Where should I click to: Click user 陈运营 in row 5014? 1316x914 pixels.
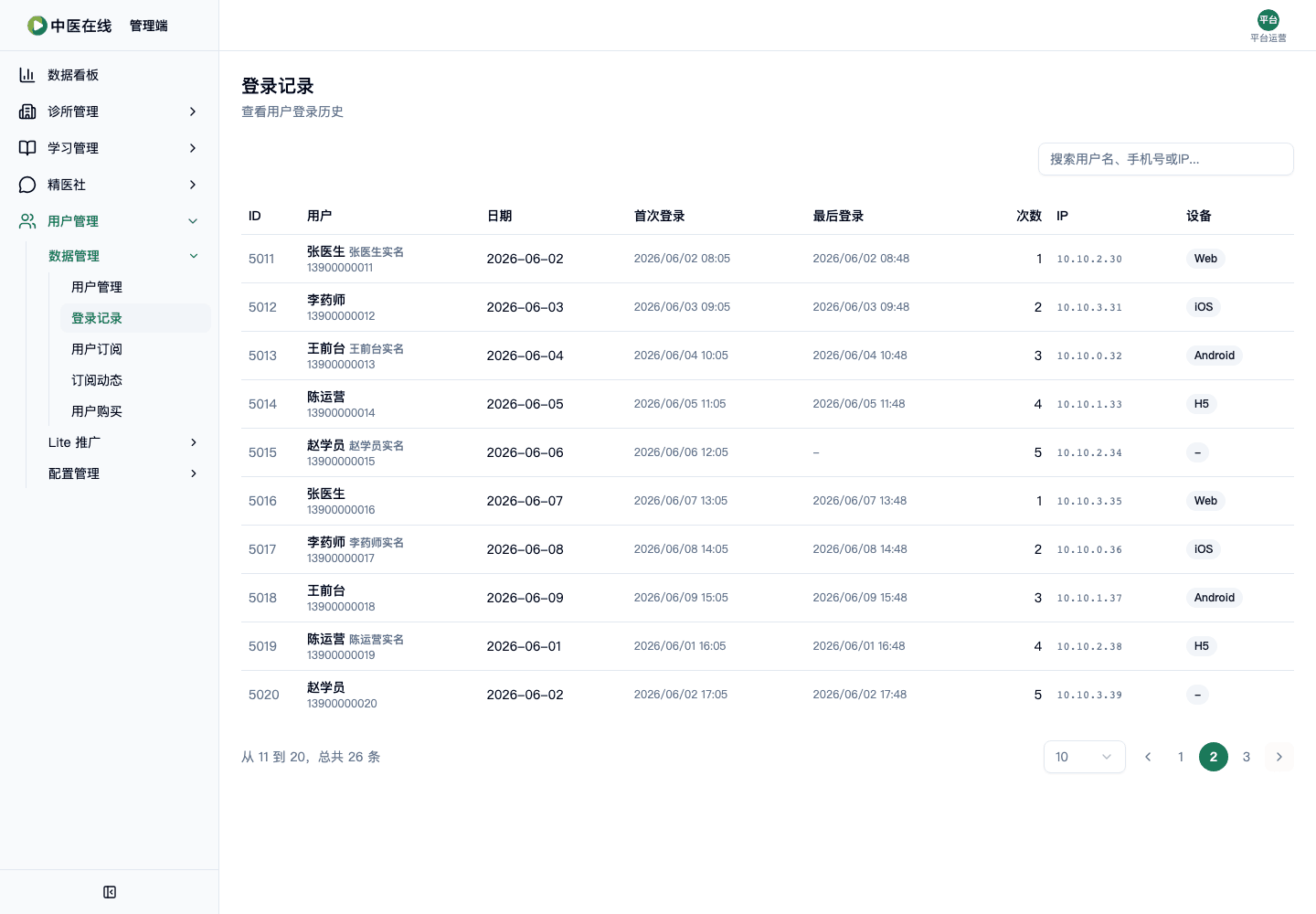pos(326,397)
